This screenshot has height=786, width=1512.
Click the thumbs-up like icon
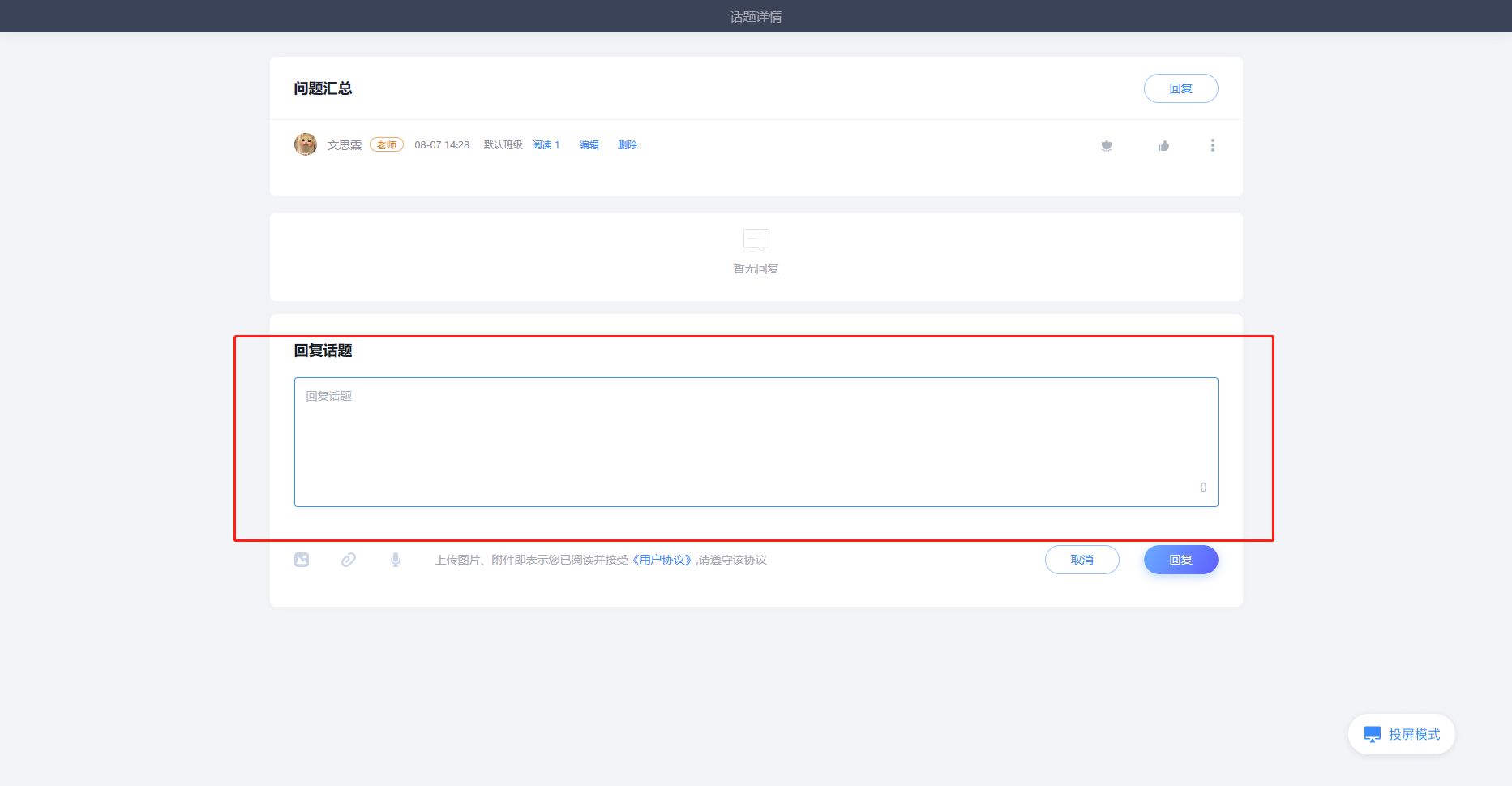pos(1163,145)
